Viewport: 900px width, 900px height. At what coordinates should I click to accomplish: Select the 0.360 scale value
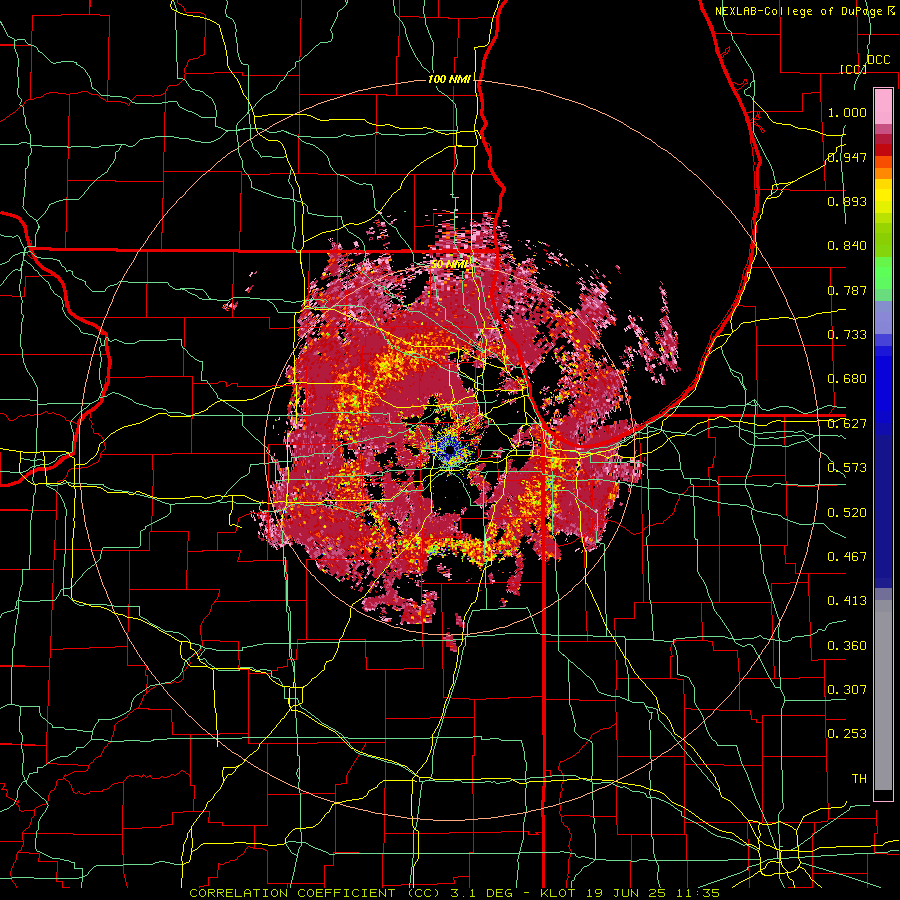pyautogui.click(x=847, y=646)
